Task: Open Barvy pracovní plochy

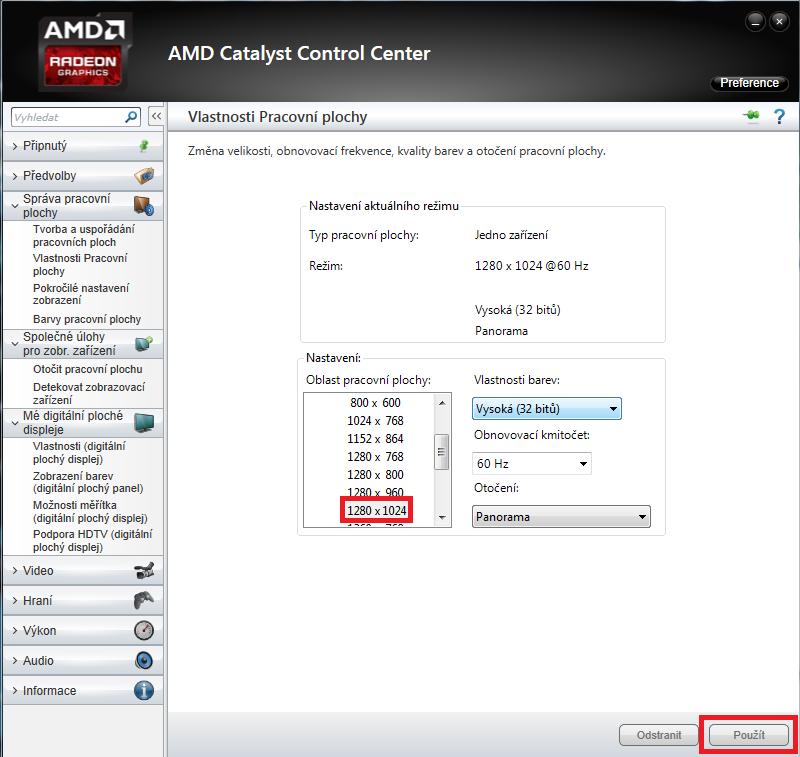Action: 87,319
